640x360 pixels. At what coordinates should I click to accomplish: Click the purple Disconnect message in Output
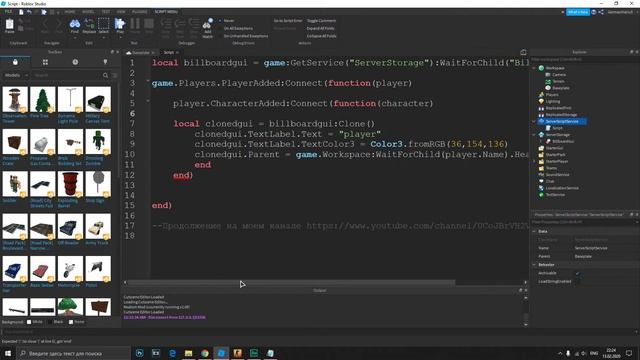[x=164, y=317]
